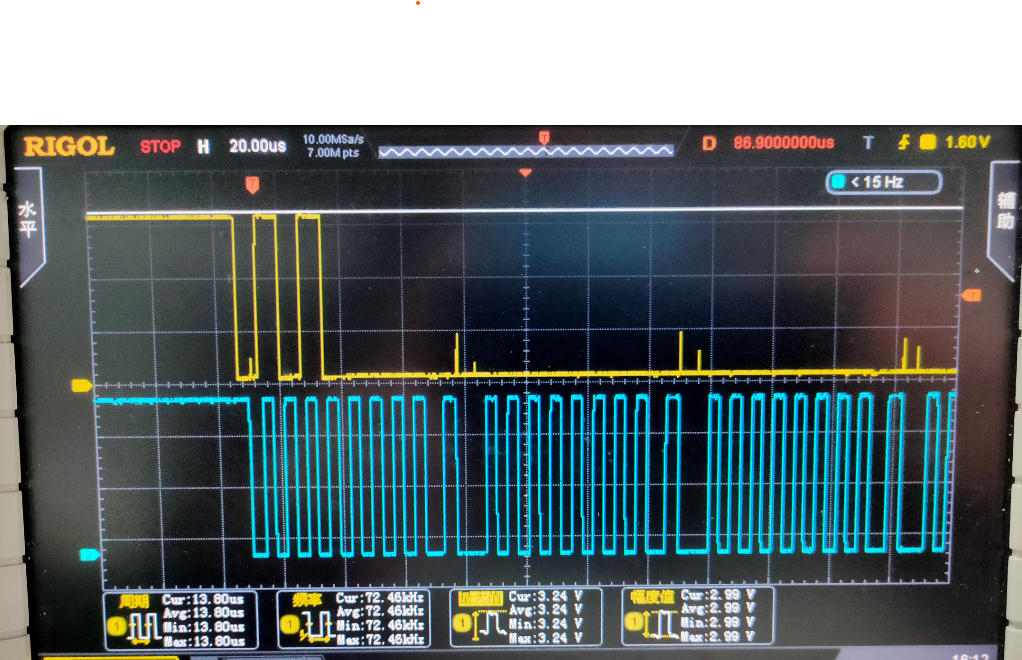This screenshot has height=660, width=1022.
Task: Click the Max:13.80us period reading
Action: click(x=203, y=642)
